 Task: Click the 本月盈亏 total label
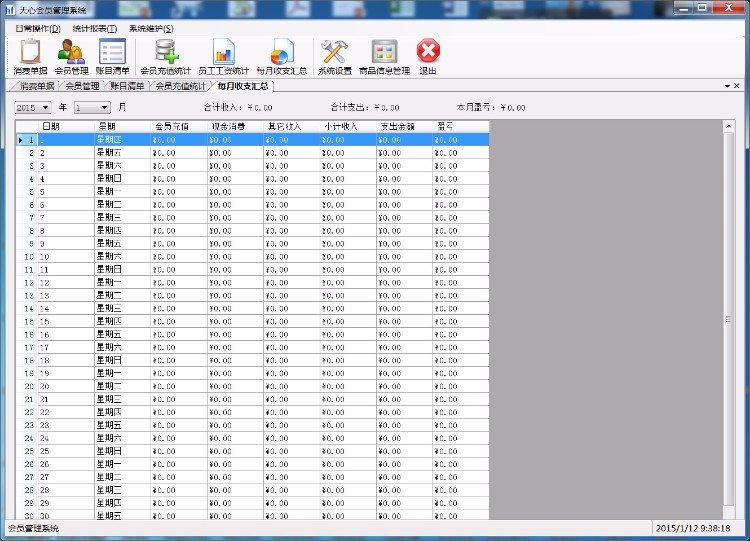491,108
